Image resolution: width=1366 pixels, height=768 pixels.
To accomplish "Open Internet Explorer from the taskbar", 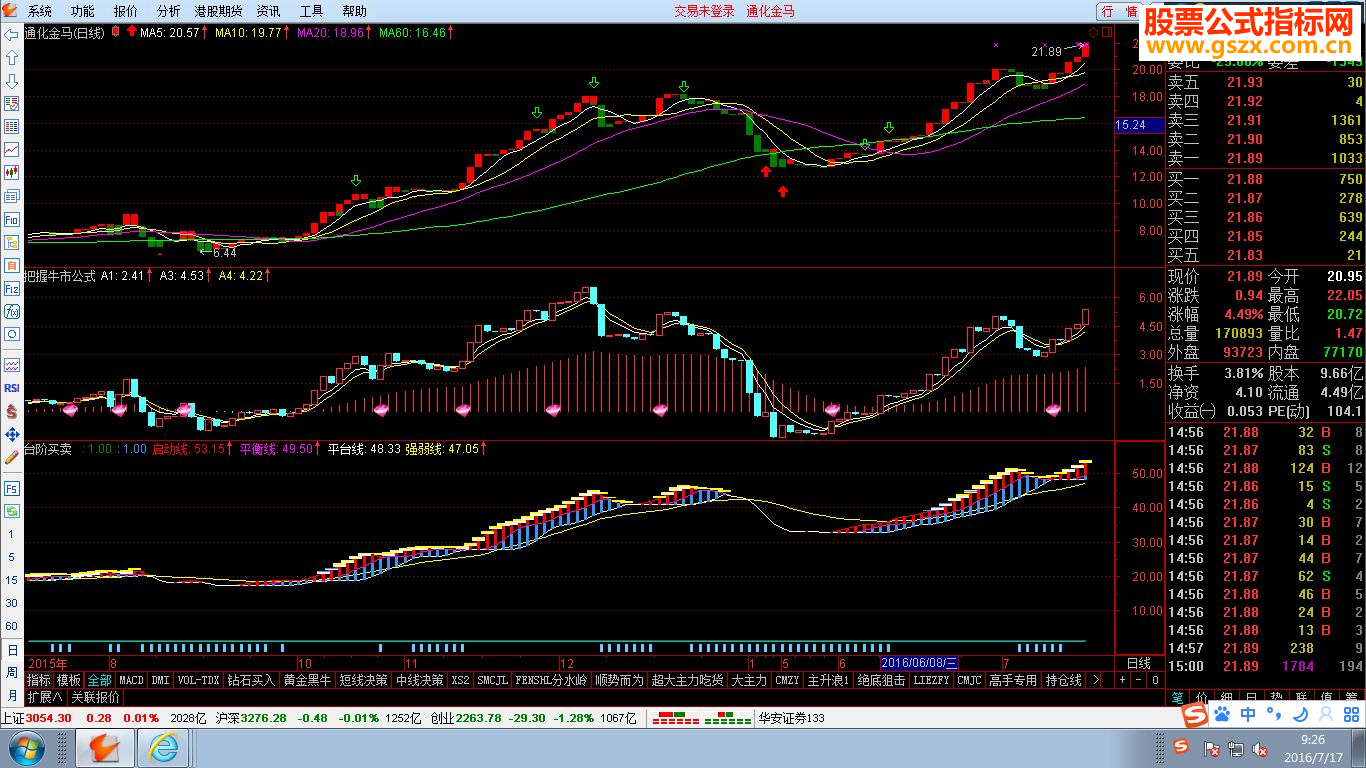I will 162,748.
